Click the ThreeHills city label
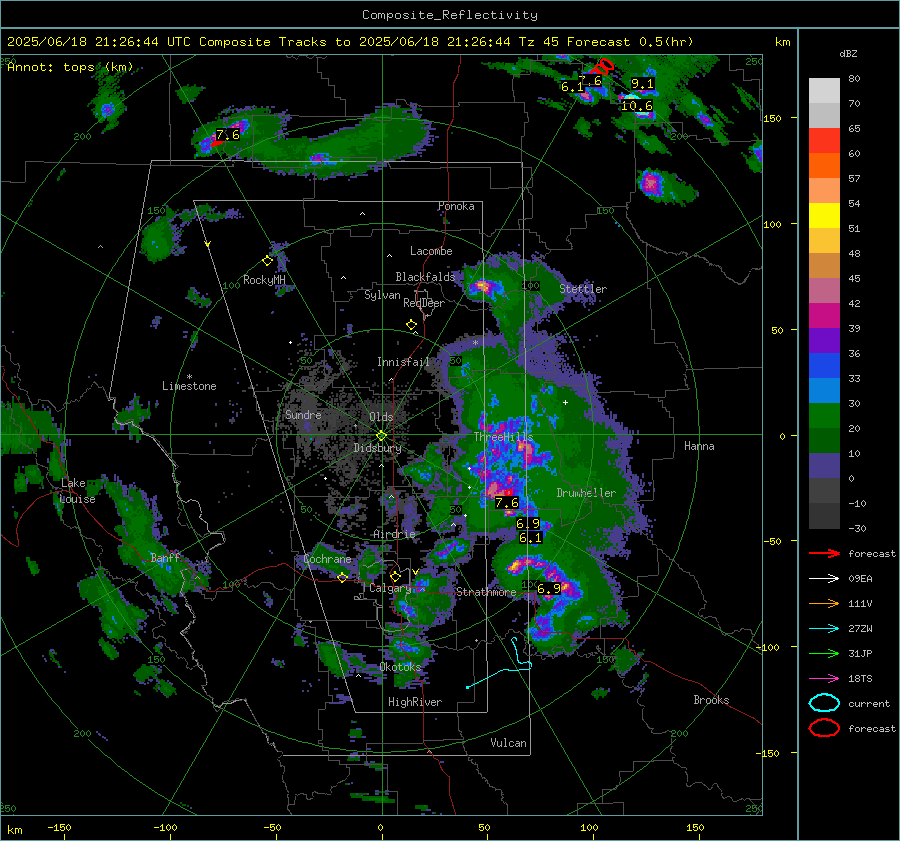This screenshot has height=841, width=900. 503,437
